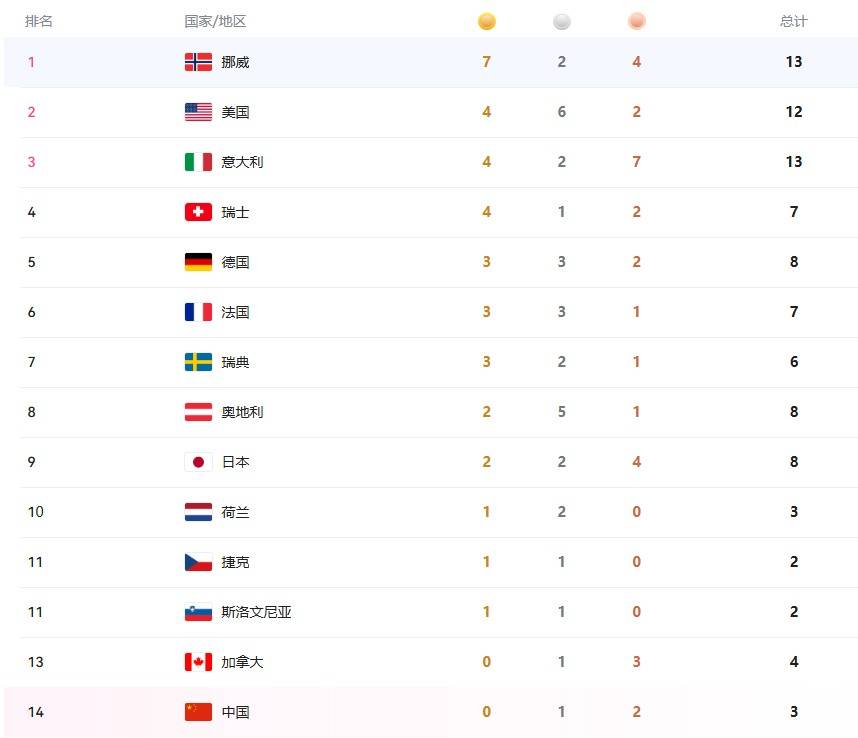Click the 排名 rank column header
The height and width of the screenshot is (738, 858).
[x=39, y=21]
